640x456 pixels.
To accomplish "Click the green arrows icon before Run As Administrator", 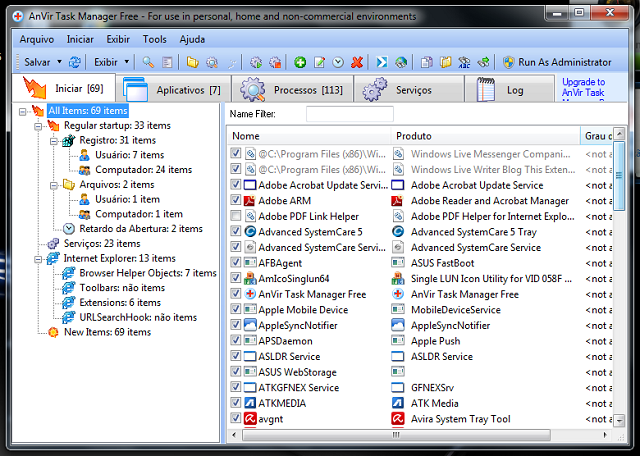I will (x=484, y=62).
